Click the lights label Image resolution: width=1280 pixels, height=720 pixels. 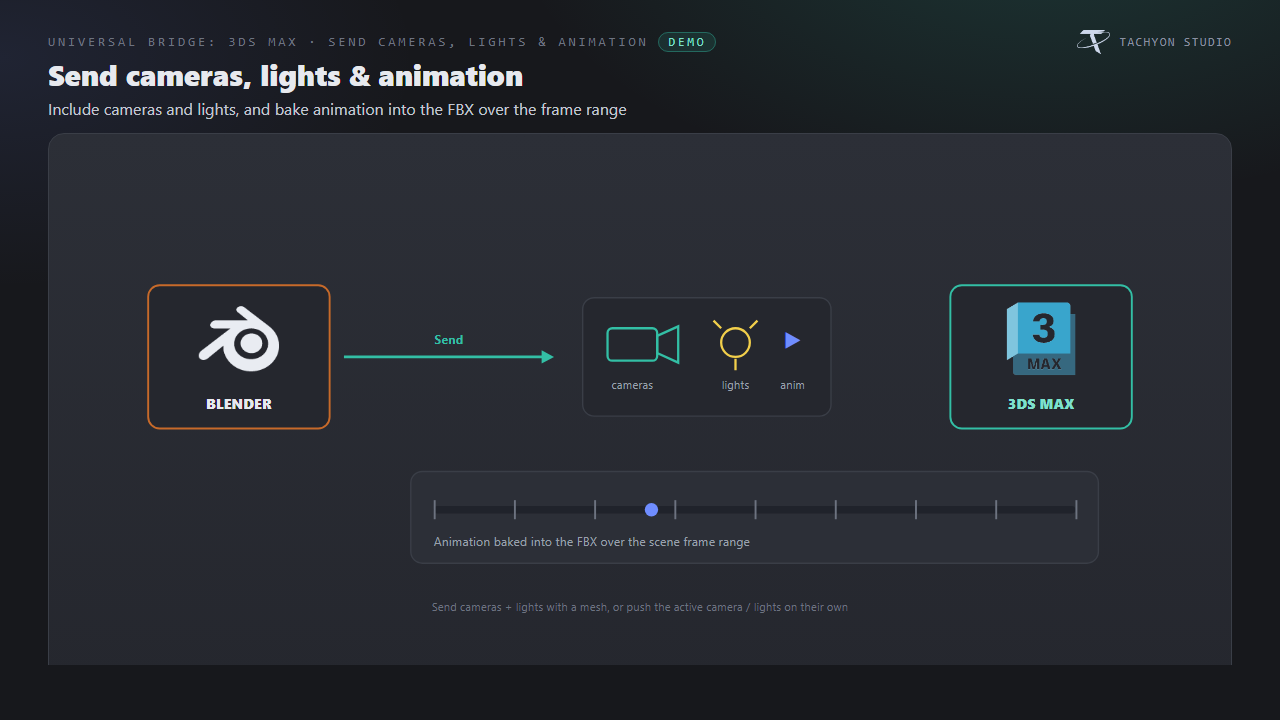(x=735, y=385)
